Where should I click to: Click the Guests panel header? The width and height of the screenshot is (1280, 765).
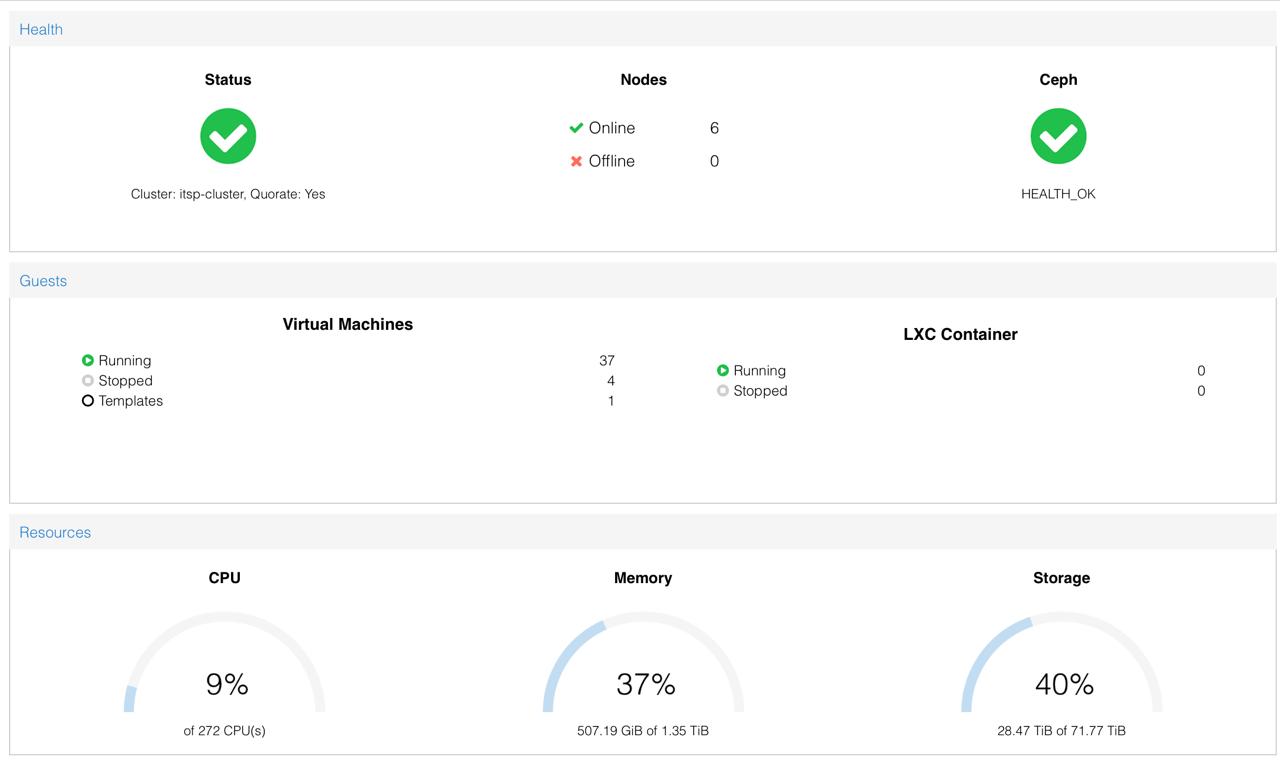point(643,281)
